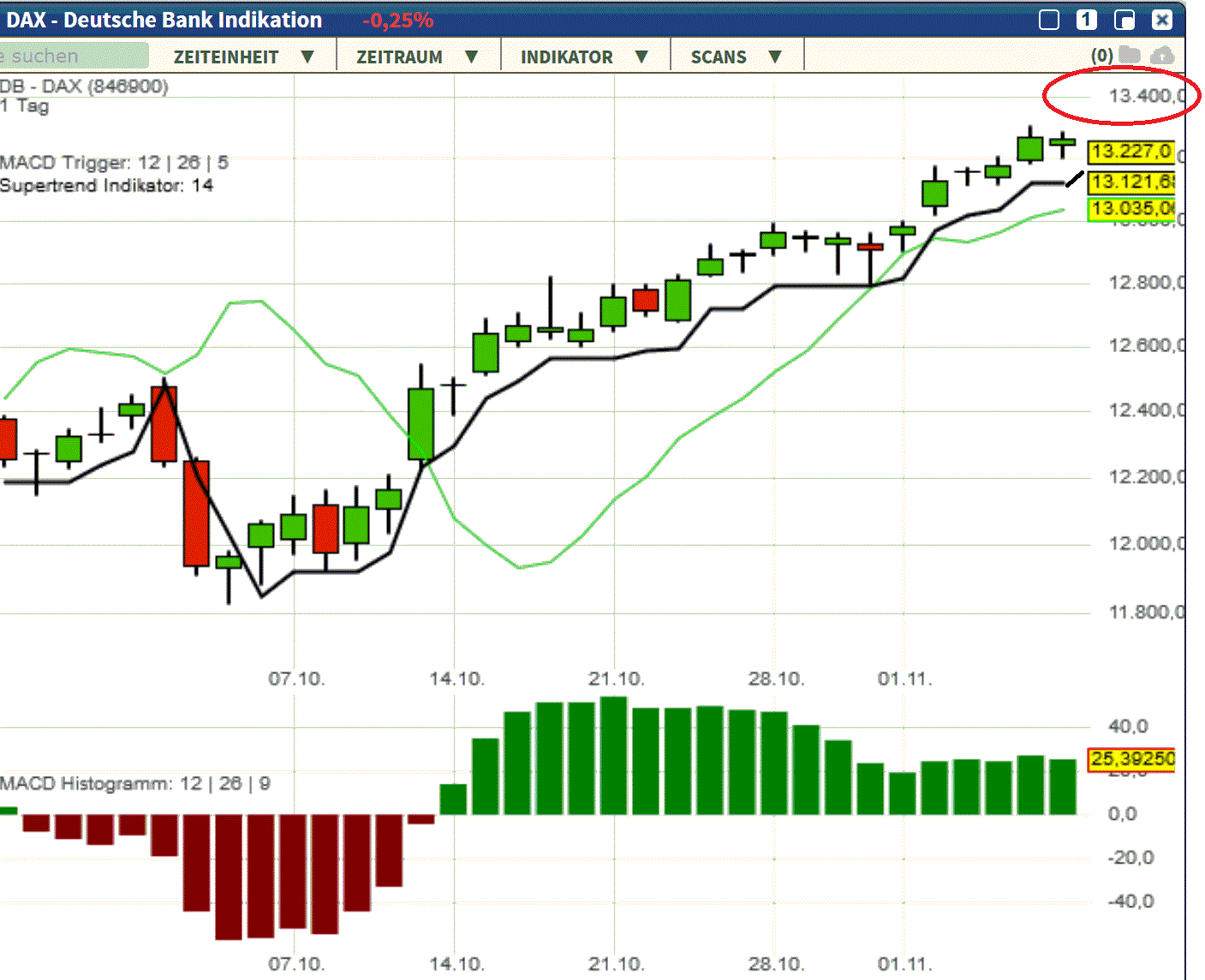Focus the 'suchen' search field

[74, 57]
